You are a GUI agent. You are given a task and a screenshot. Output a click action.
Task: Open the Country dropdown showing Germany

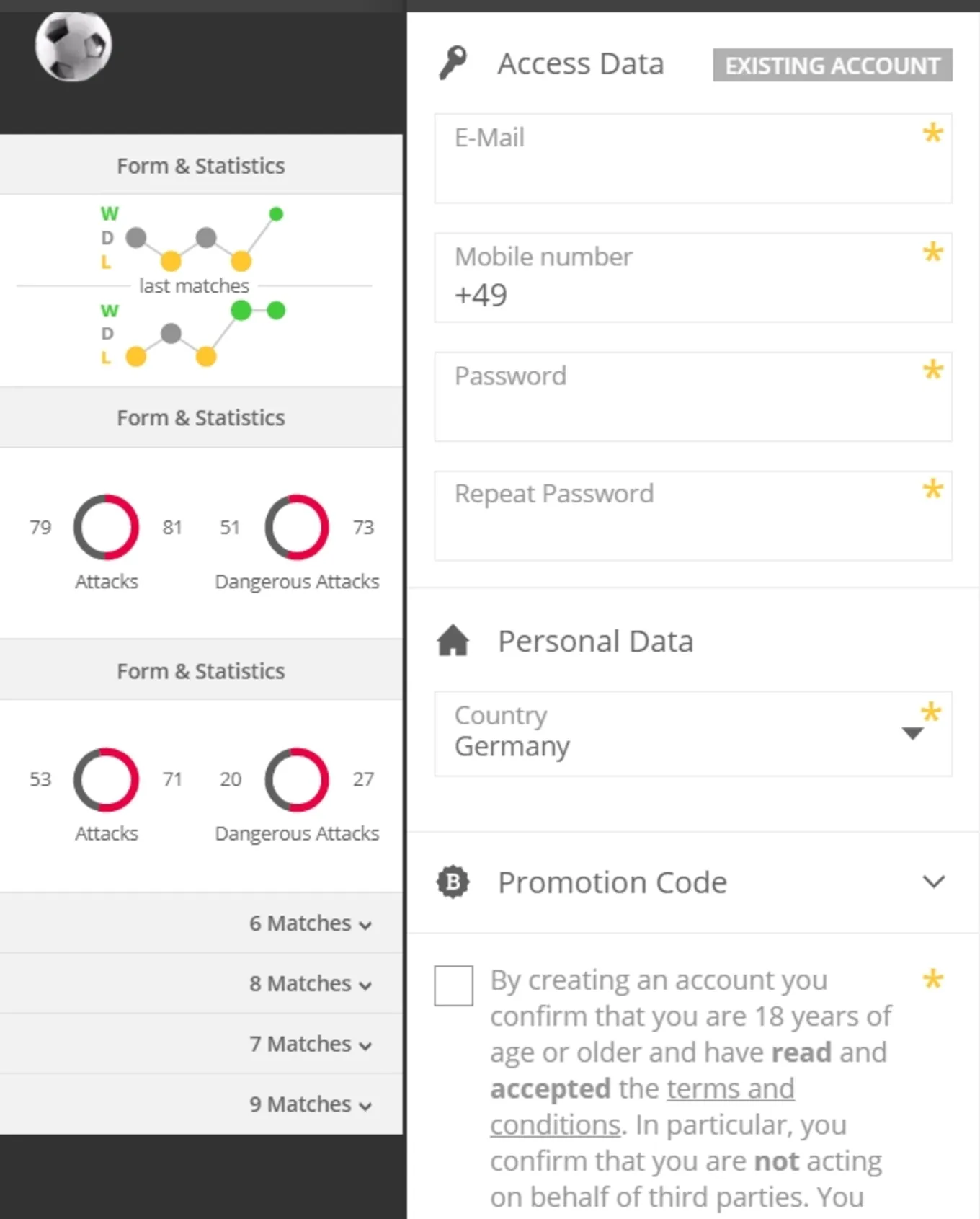click(x=692, y=733)
